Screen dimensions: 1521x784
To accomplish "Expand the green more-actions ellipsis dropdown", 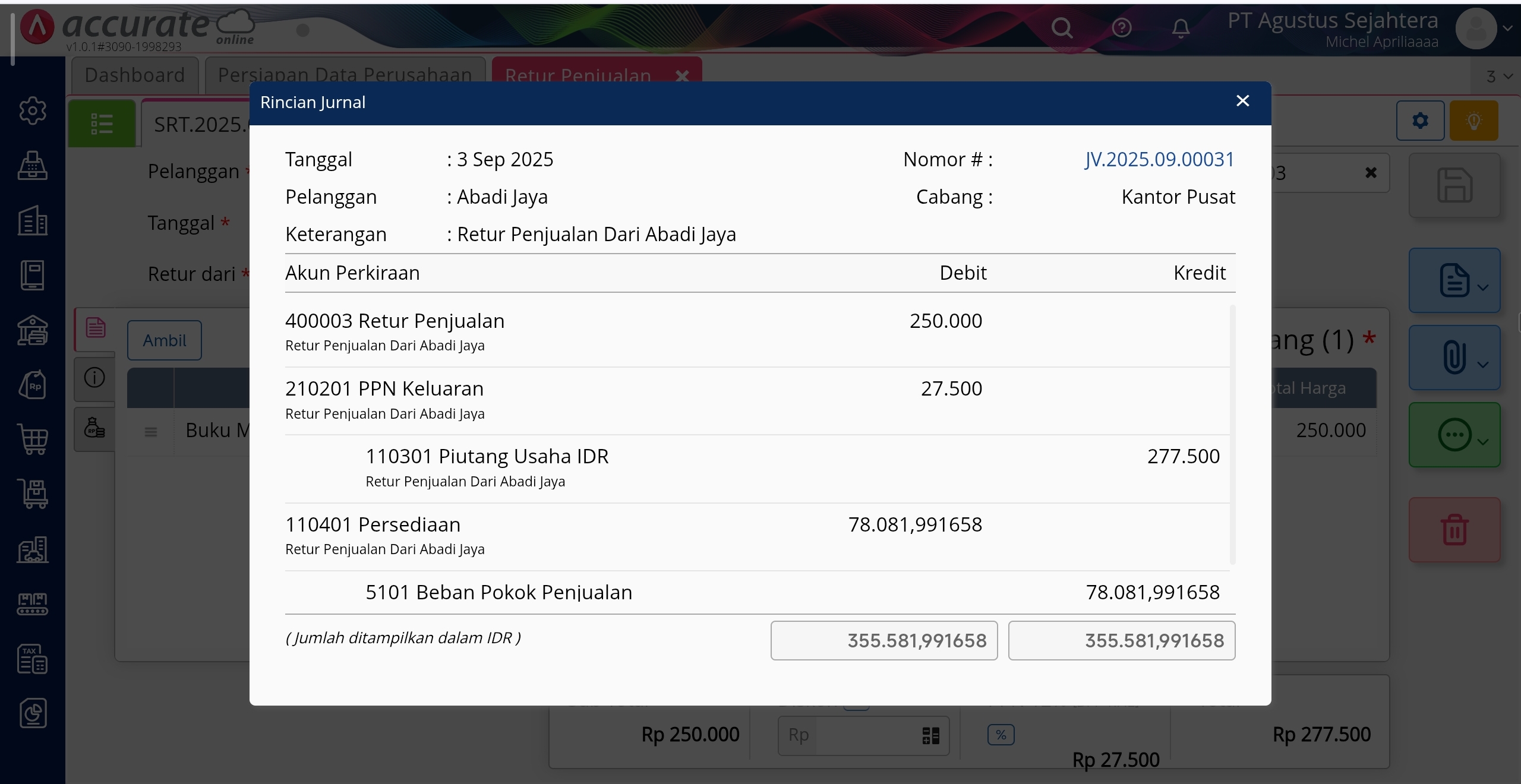I will 1454,435.
